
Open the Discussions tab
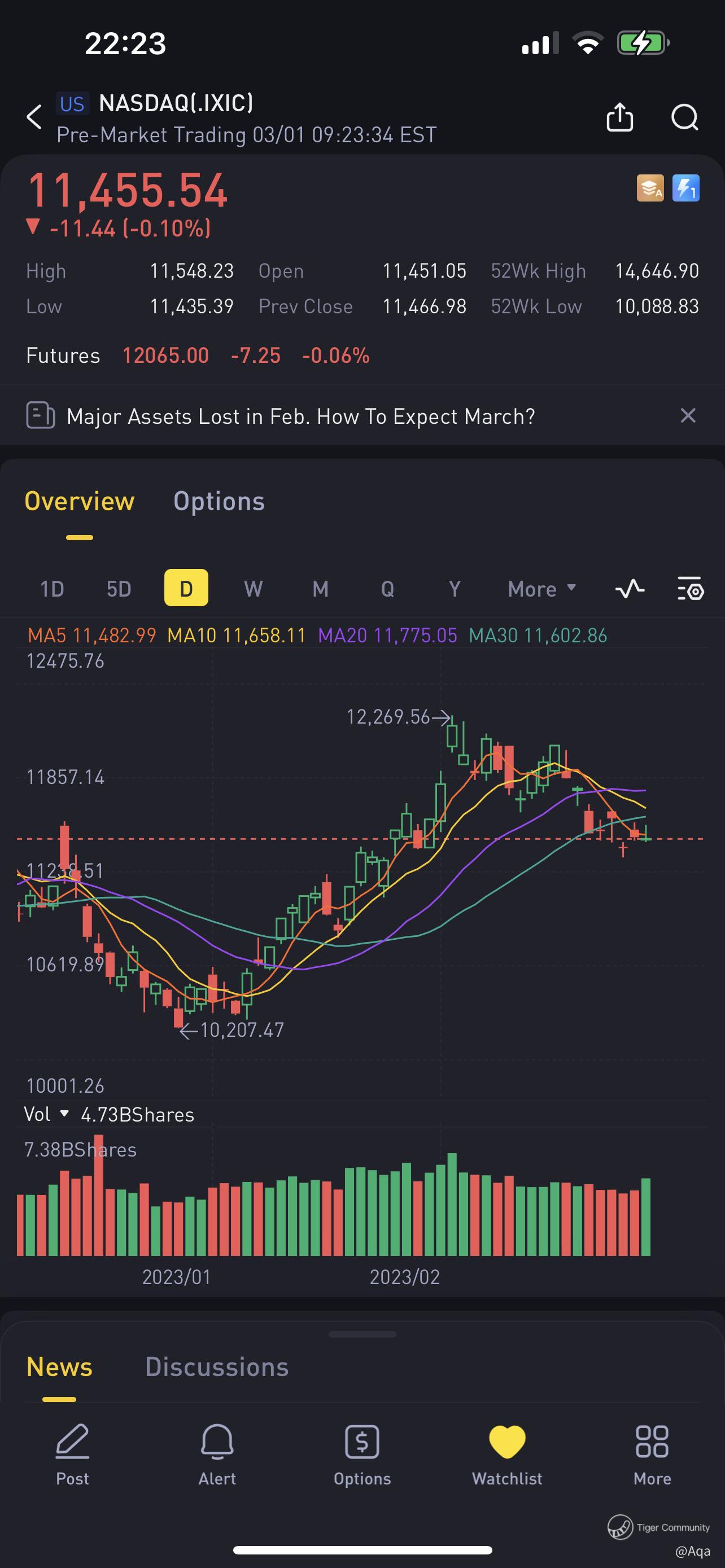coord(217,1366)
